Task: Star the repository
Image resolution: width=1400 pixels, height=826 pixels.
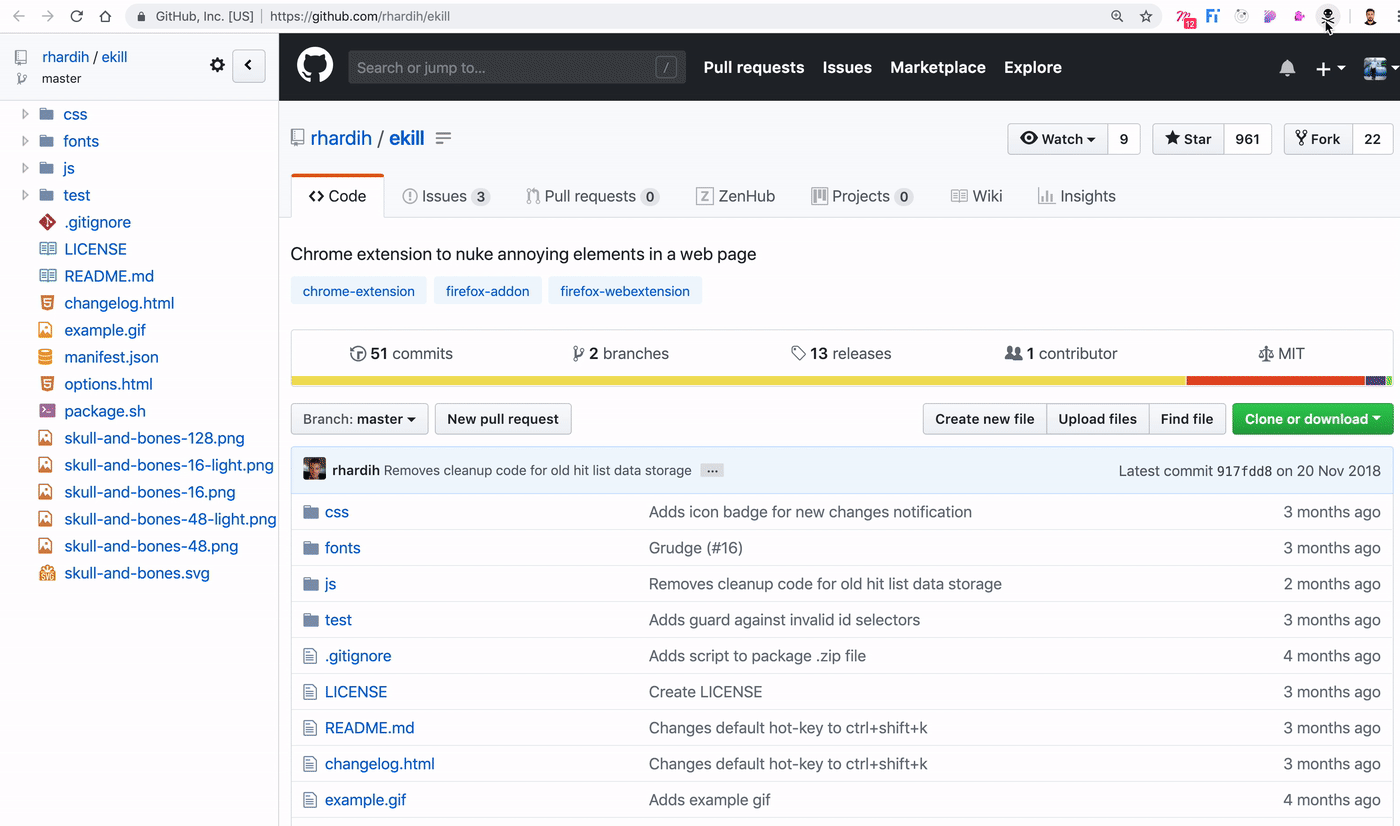Action: pyautogui.click(x=1188, y=139)
